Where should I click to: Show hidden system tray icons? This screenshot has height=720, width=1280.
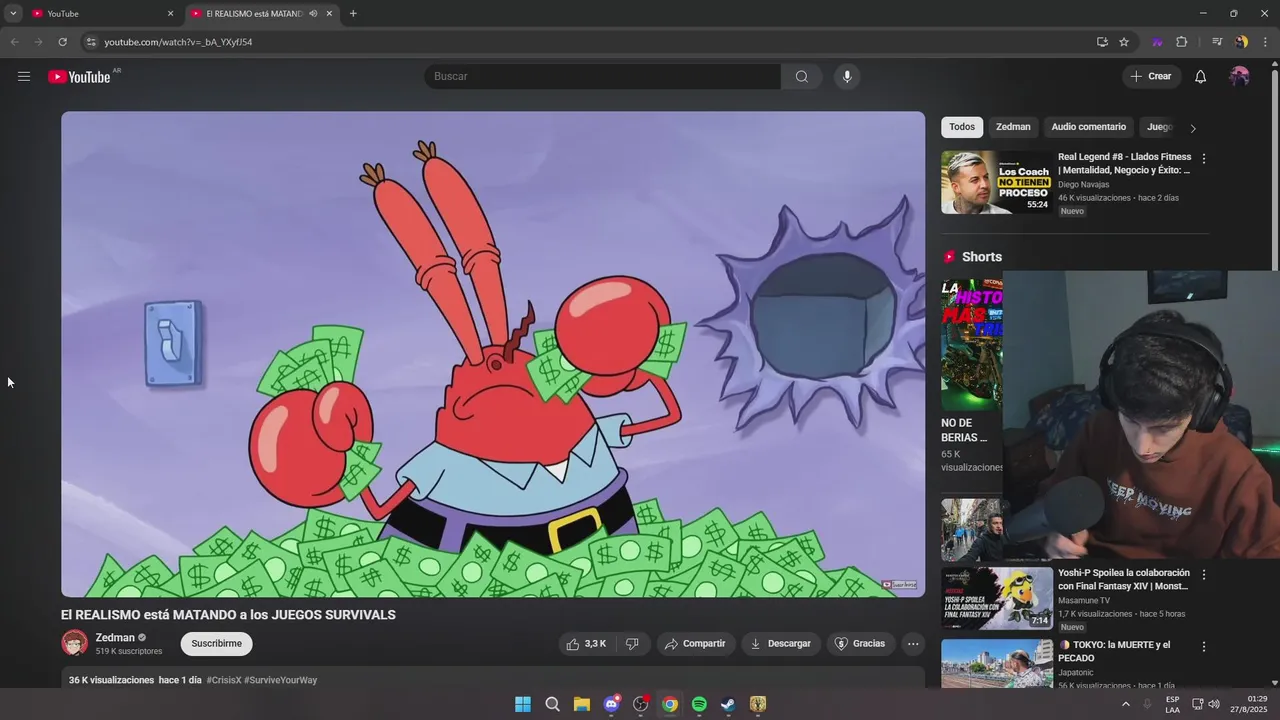(1126, 704)
